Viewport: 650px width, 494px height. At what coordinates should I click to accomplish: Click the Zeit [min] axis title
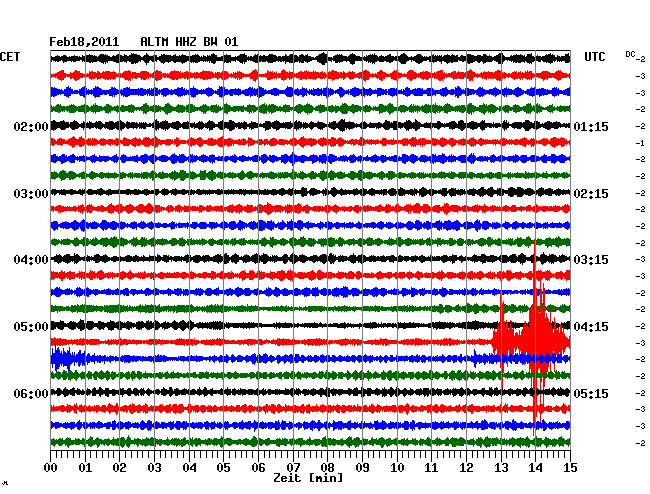tap(308, 478)
